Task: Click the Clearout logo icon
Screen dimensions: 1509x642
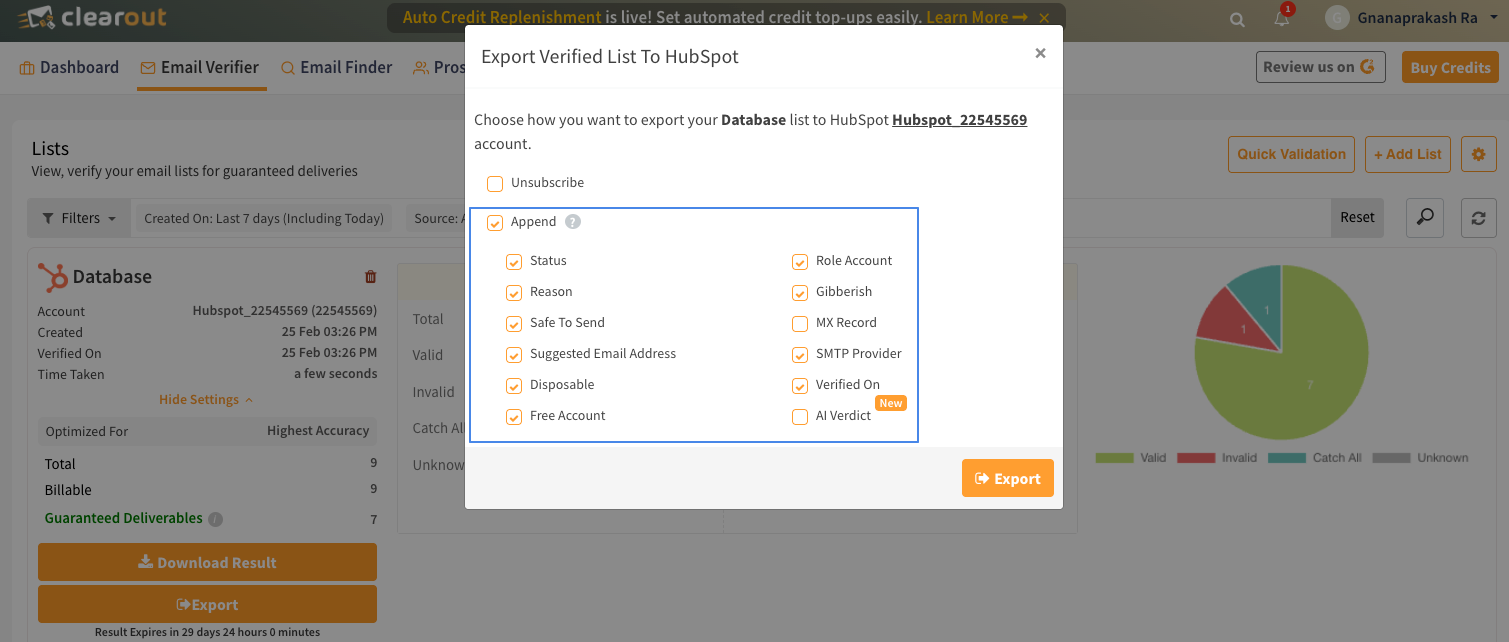Action: pyautogui.click(x=35, y=17)
